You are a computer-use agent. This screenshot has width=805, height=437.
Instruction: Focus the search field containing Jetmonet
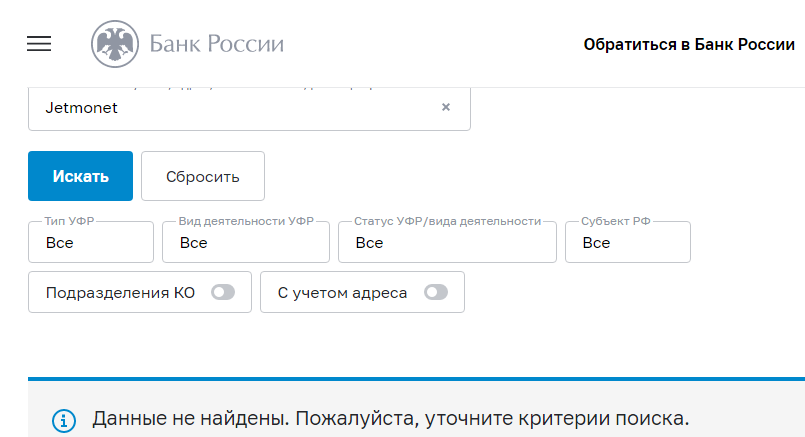[x=250, y=108]
